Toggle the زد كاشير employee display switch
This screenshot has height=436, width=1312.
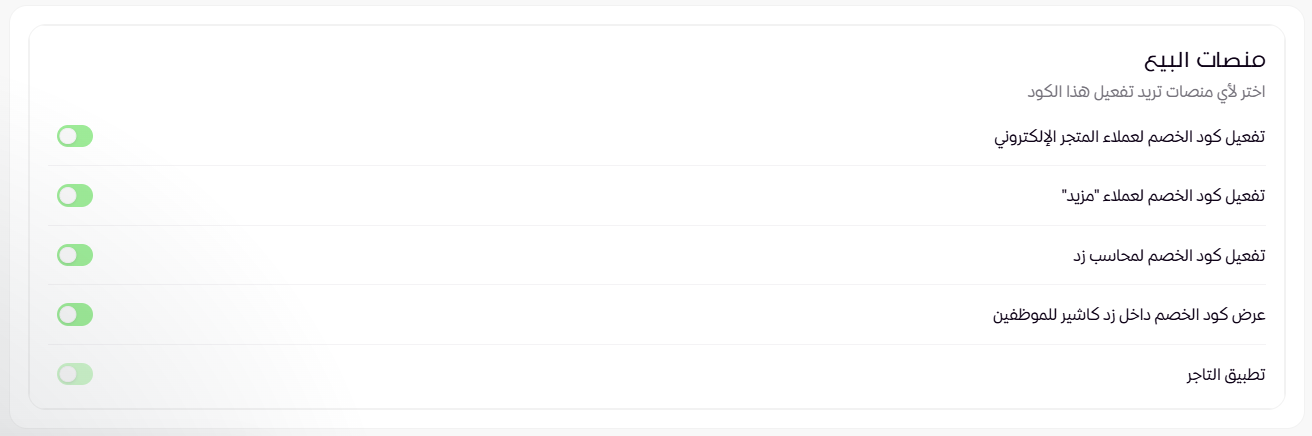(75, 315)
